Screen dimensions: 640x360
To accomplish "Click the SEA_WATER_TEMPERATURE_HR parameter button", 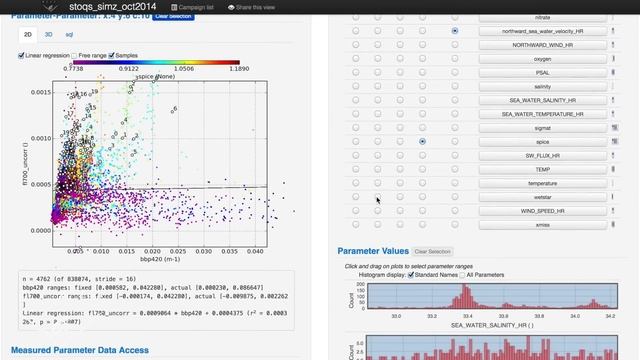I will point(542,114).
